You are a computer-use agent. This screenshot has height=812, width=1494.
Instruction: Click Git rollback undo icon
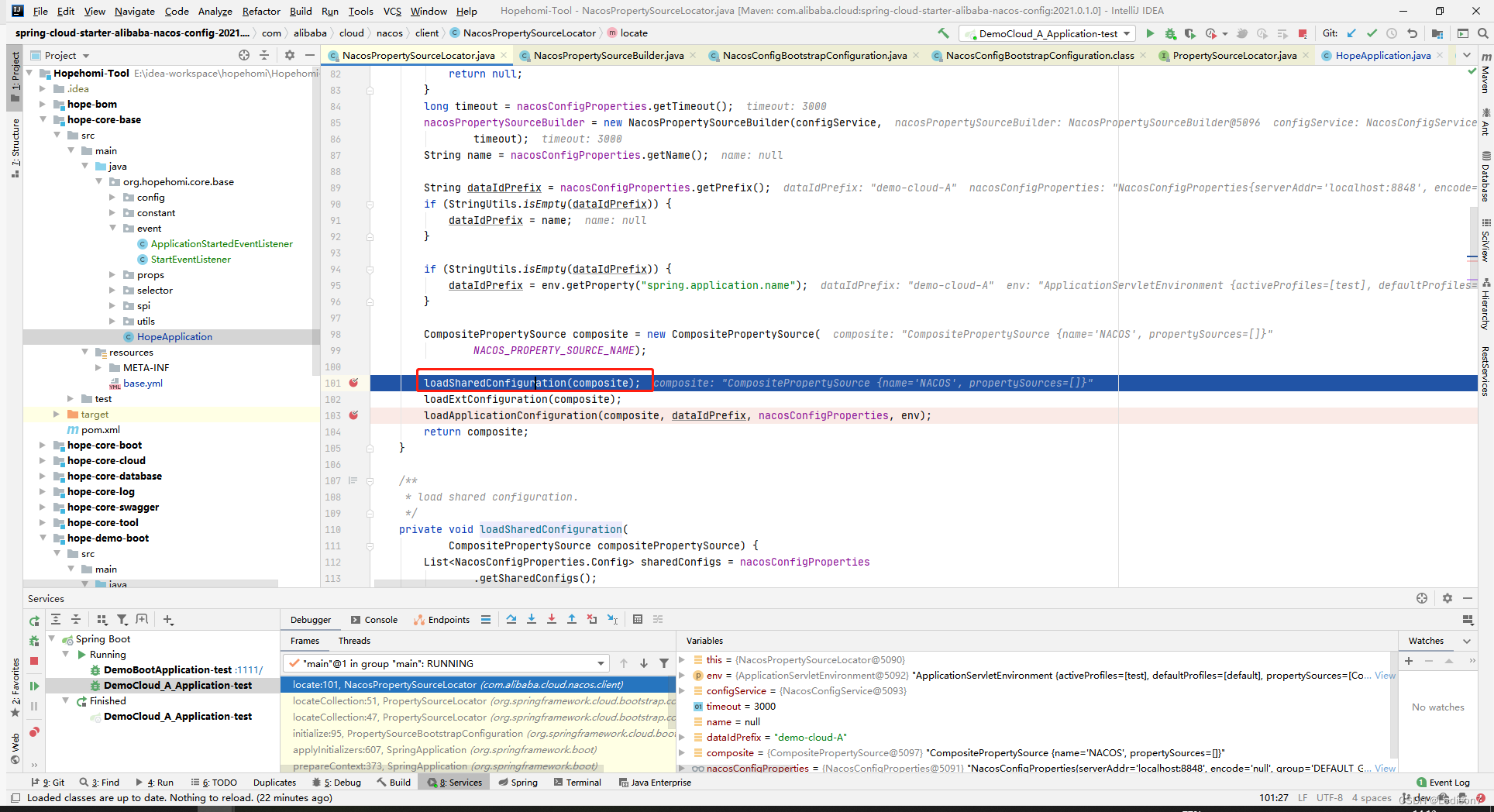point(1412,33)
